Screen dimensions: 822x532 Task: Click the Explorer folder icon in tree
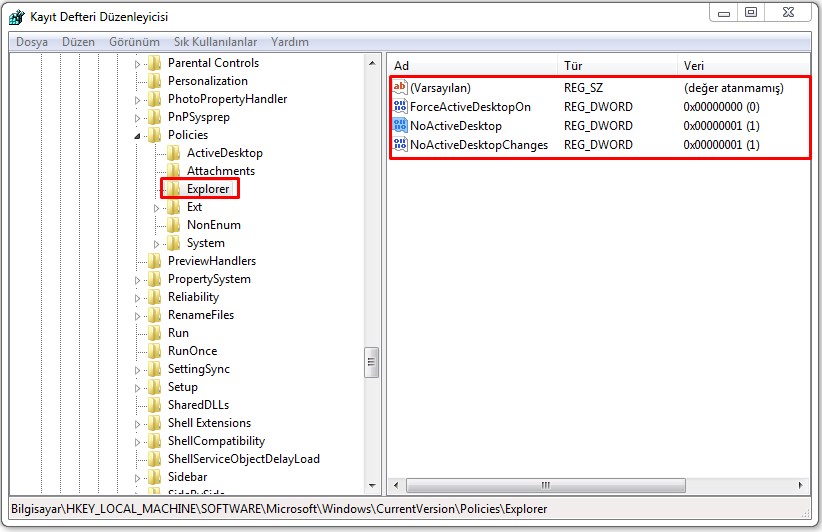(174, 189)
